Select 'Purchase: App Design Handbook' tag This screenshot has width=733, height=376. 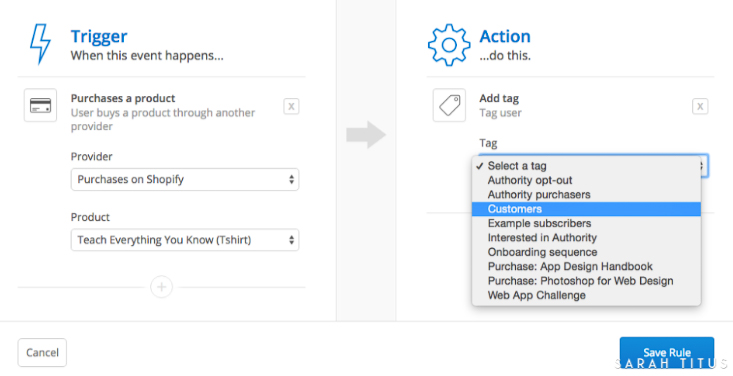pyautogui.click(x=586, y=267)
